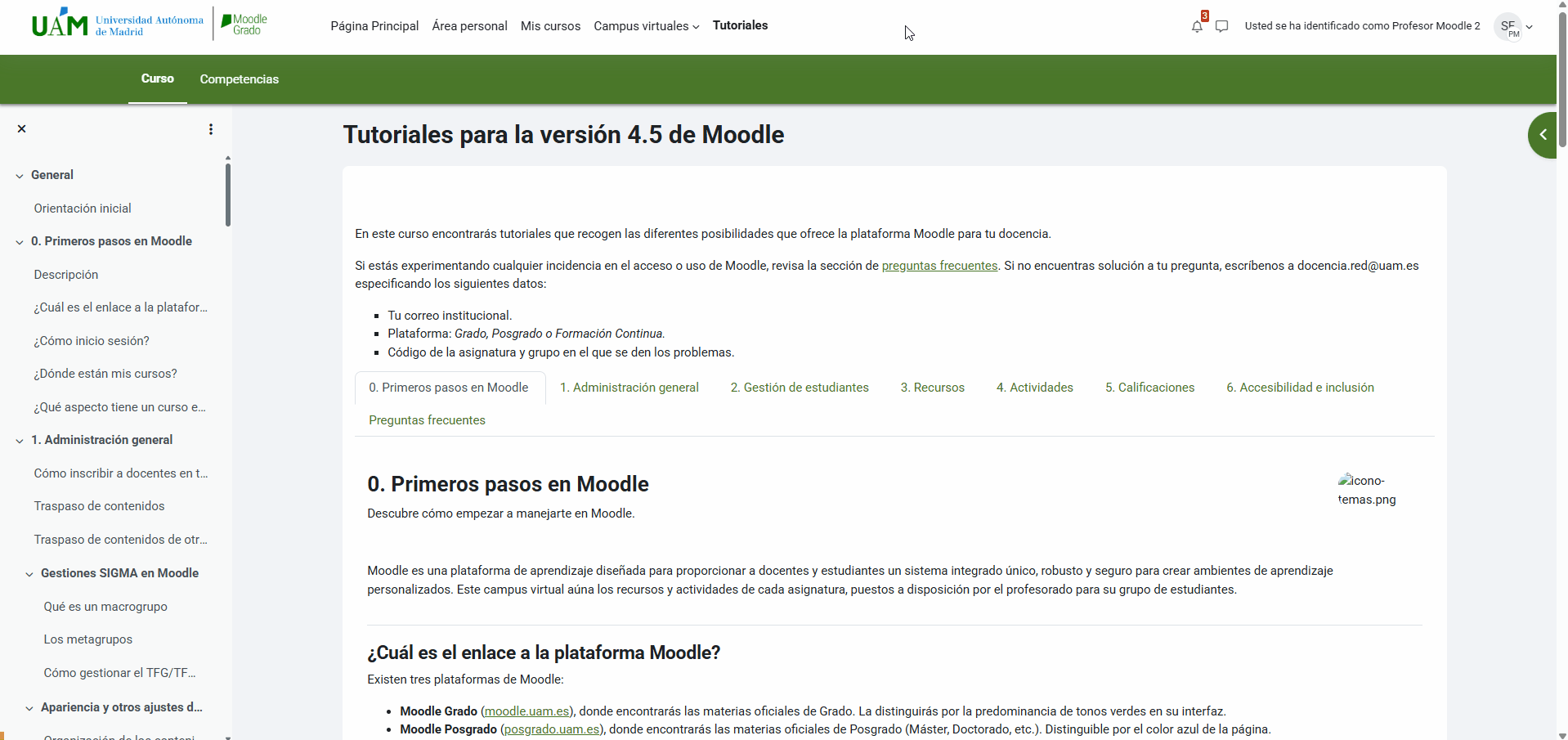Open Área personal in top menu
The height and width of the screenshot is (740, 1568).
tap(469, 26)
